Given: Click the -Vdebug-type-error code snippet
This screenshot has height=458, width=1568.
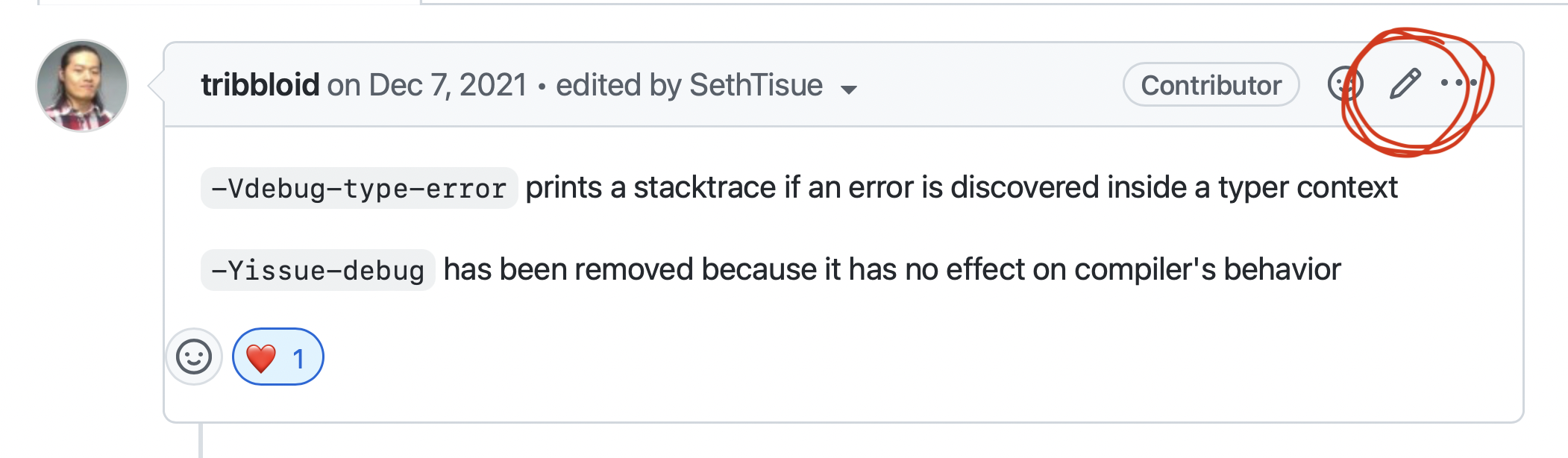Looking at the screenshot, I should (359, 188).
